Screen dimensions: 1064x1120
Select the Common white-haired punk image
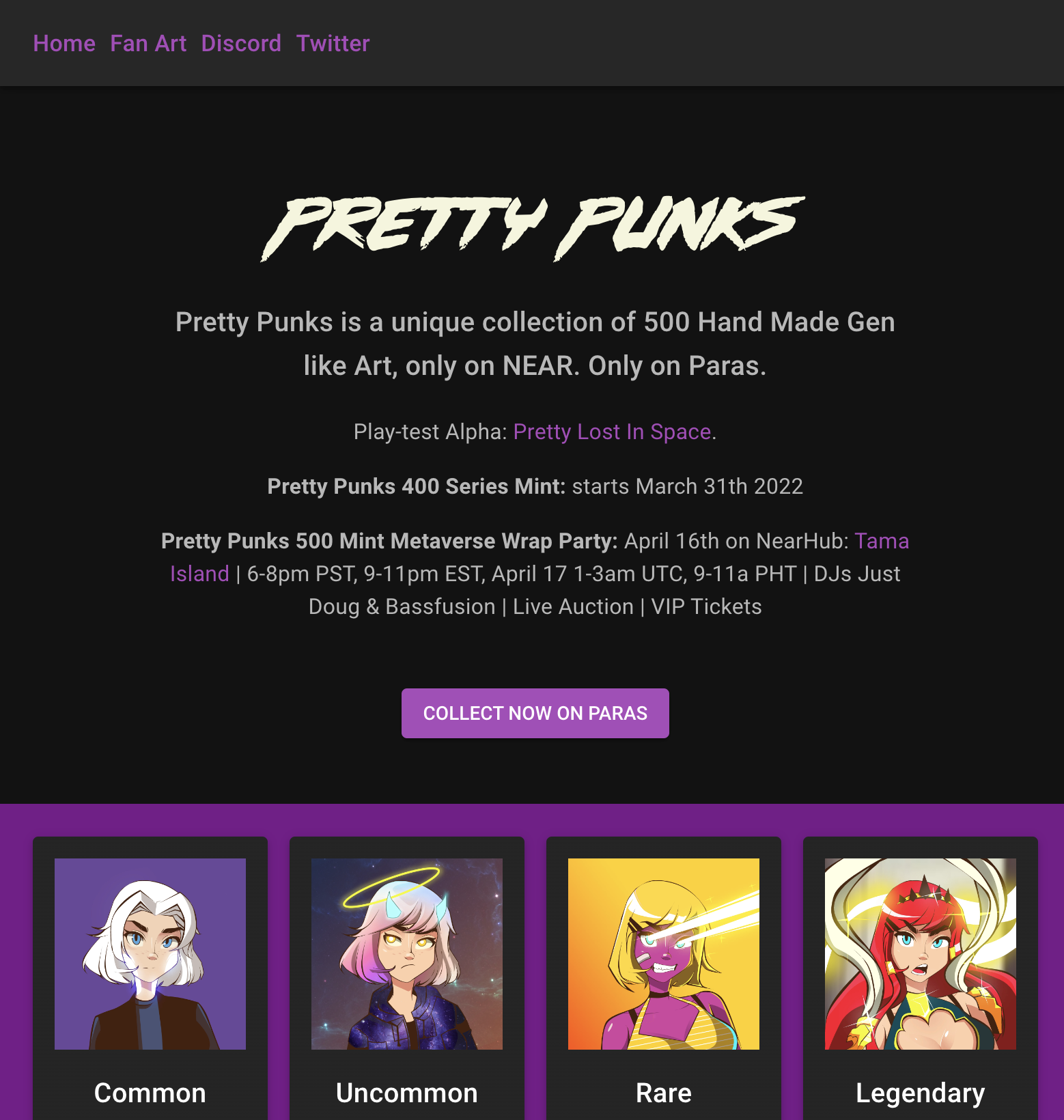tap(150, 954)
